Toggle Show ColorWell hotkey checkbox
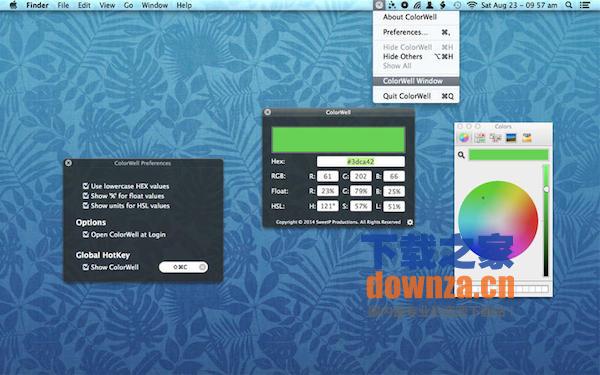 click(x=86, y=267)
